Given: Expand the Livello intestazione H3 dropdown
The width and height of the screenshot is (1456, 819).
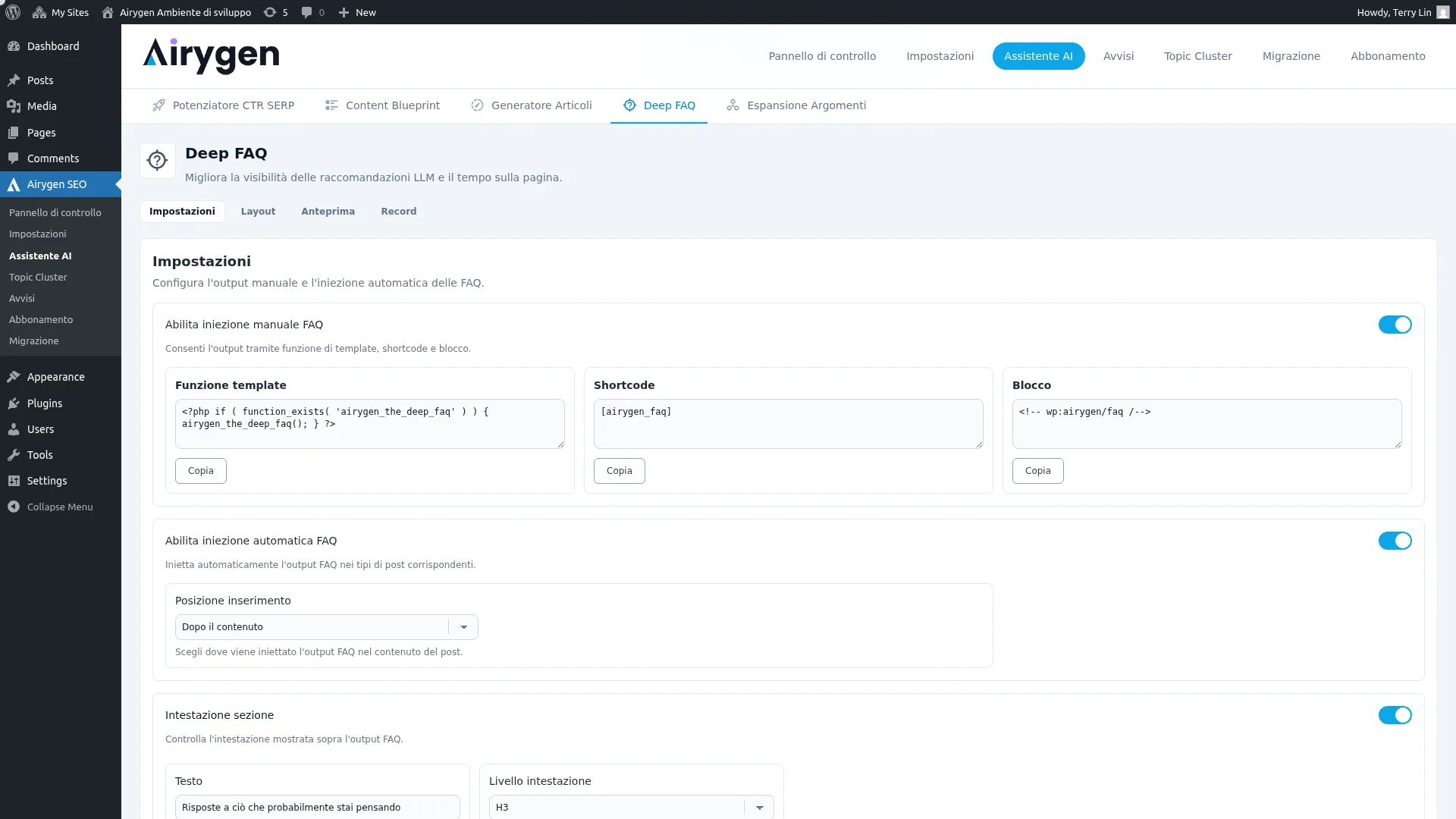Looking at the screenshot, I should [x=631, y=807].
